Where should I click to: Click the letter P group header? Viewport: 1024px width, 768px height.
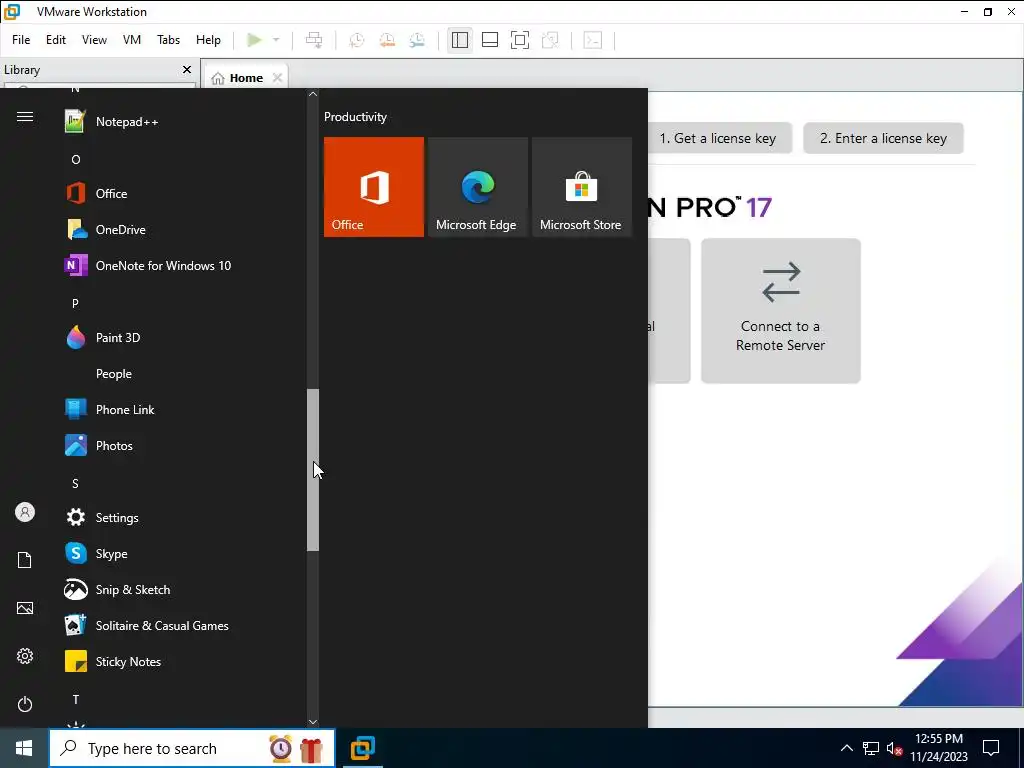click(75, 303)
